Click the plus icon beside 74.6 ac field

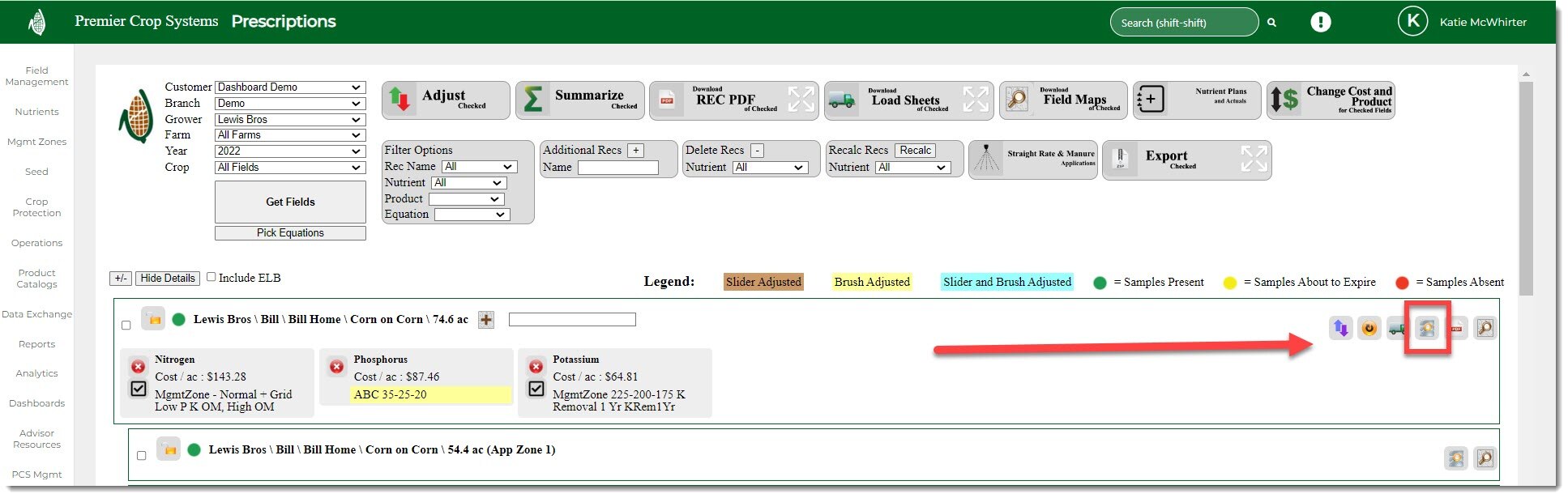(486, 320)
